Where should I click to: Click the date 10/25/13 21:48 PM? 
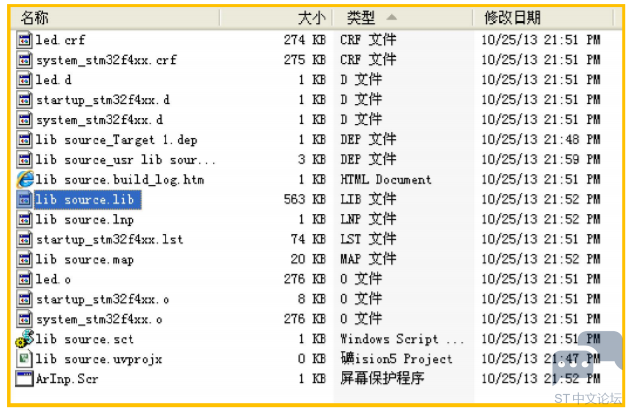tap(541, 140)
